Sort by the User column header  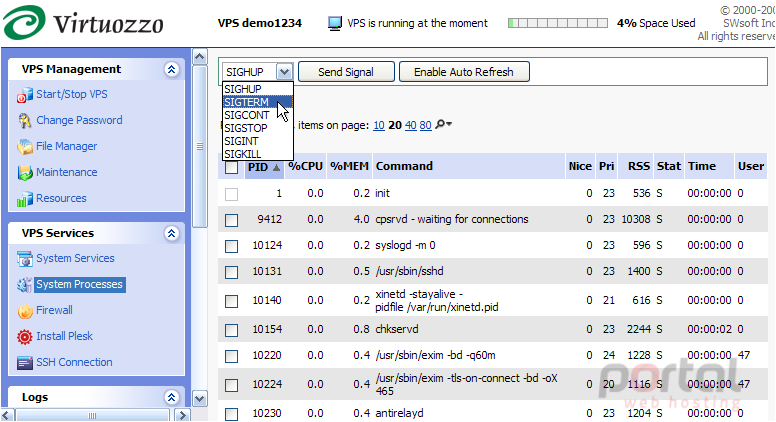point(751,166)
